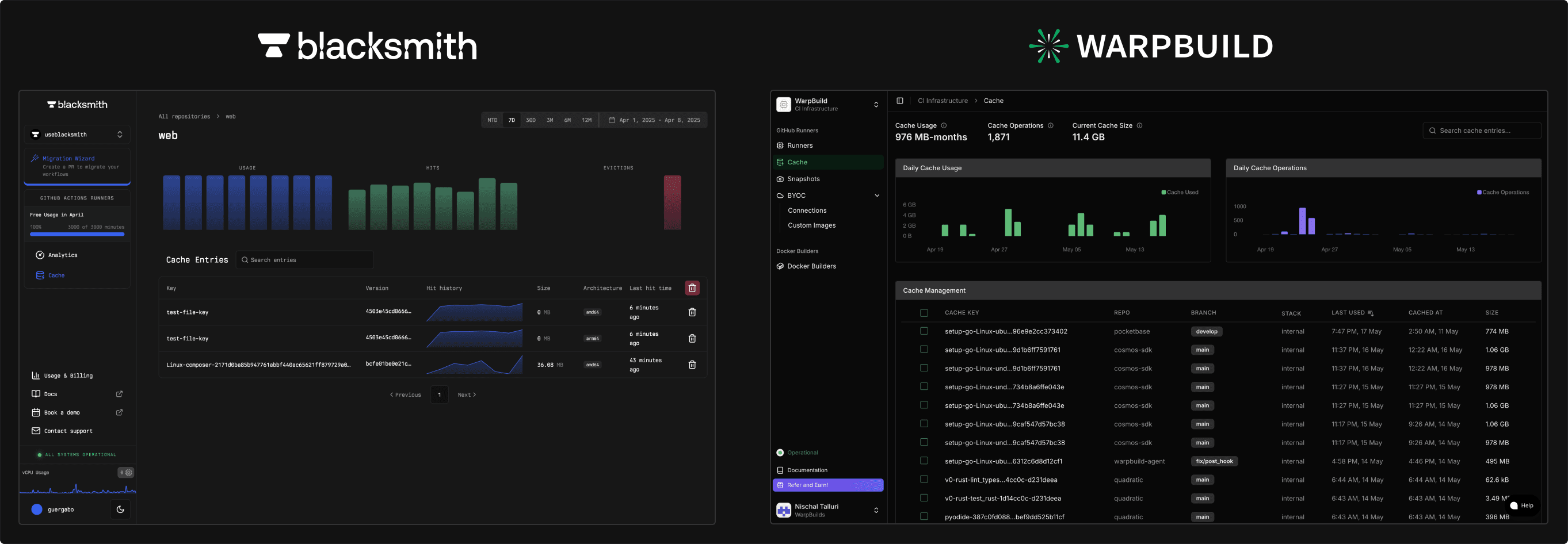Viewport: 1568px width, 544px height.
Task: Expand the Nischal Talluri account switcher
Action: point(875,510)
